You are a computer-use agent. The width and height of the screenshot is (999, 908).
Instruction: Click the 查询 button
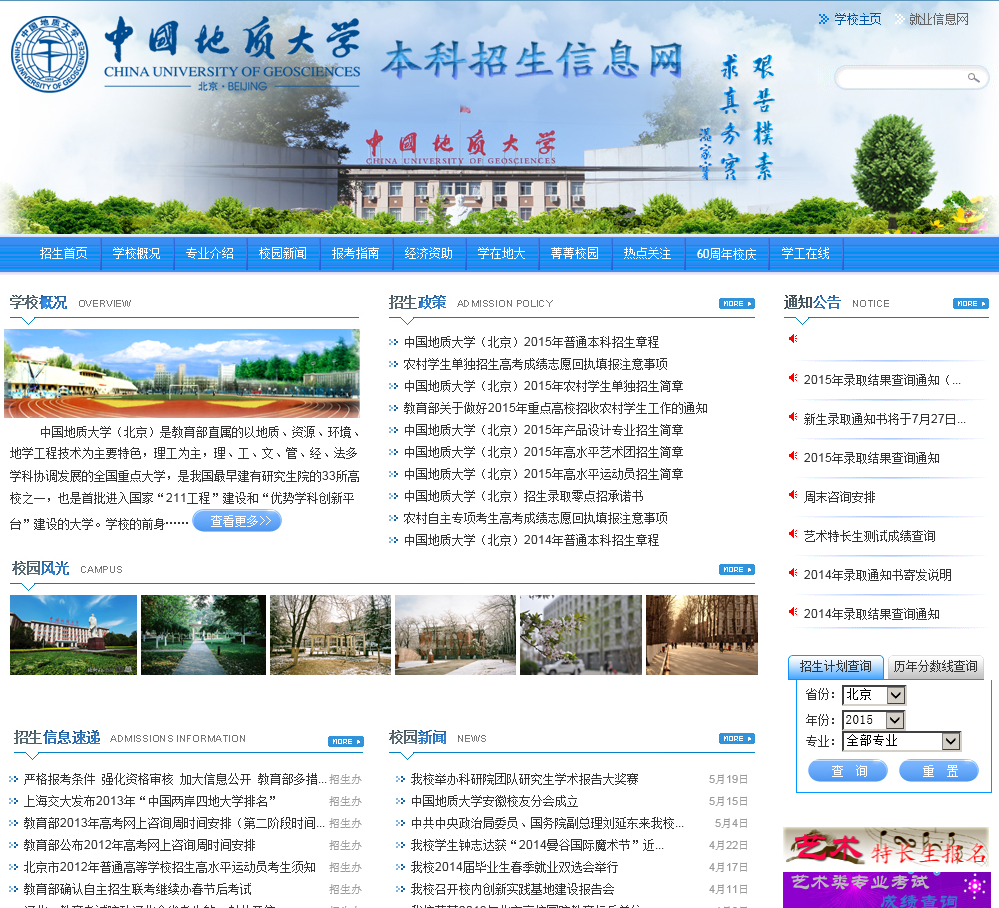coord(848,771)
